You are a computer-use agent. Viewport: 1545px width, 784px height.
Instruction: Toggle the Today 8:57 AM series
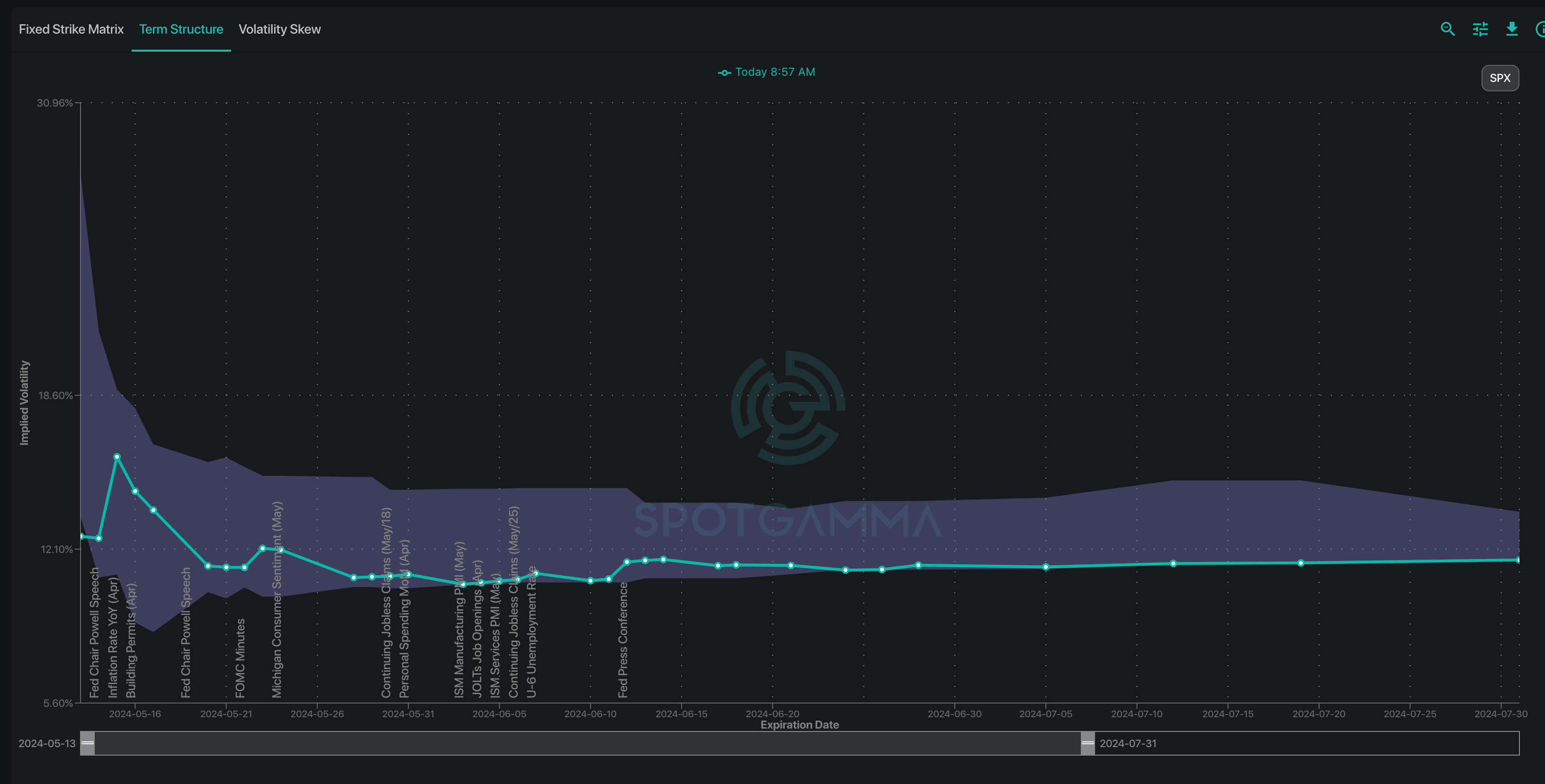point(774,72)
